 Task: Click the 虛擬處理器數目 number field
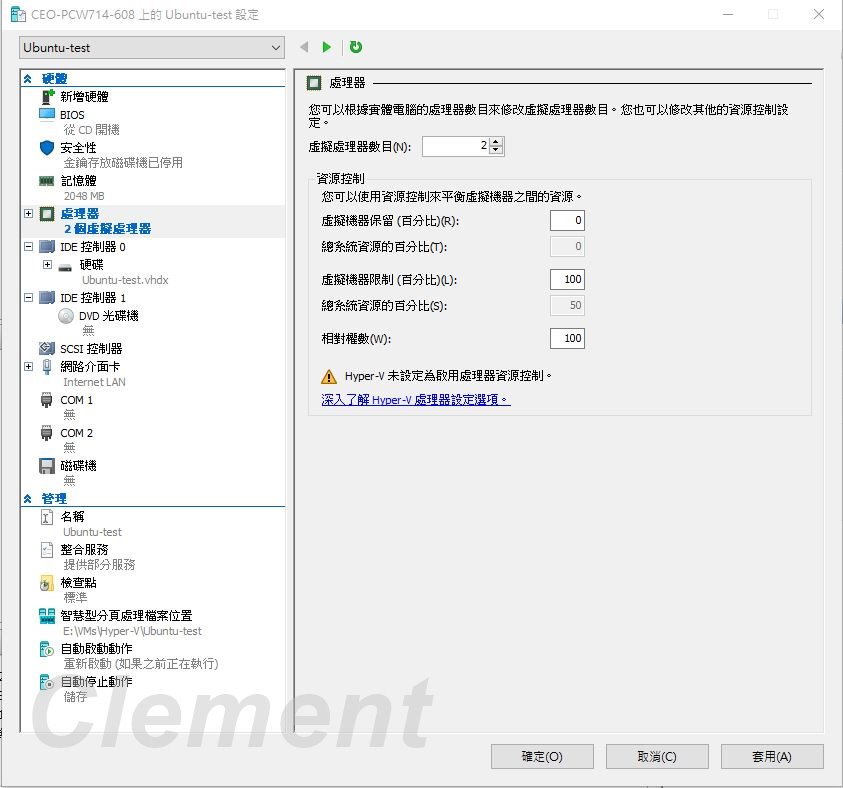coord(456,146)
